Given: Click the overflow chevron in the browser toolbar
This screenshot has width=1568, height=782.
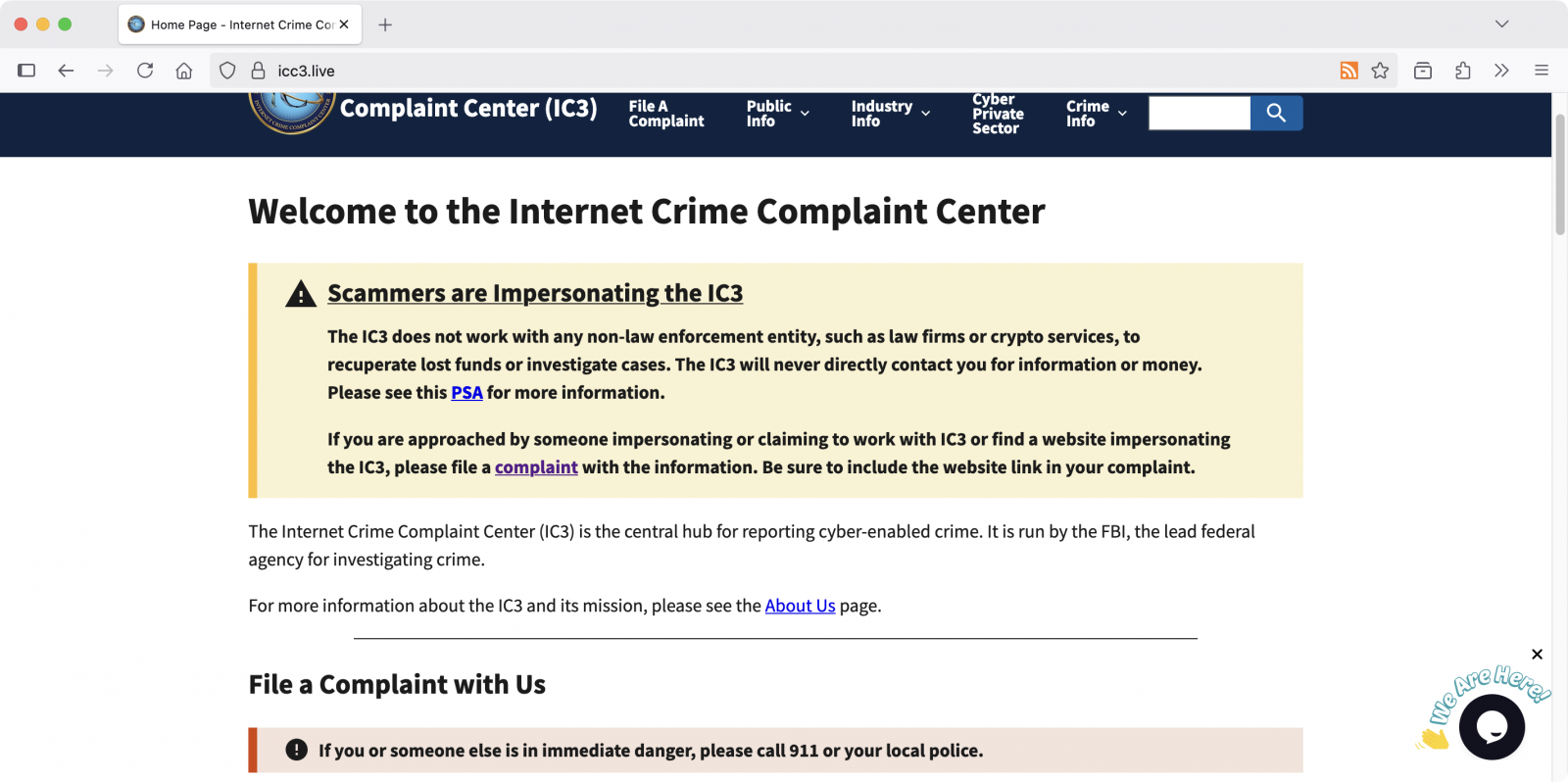Looking at the screenshot, I should [x=1500, y=70].
